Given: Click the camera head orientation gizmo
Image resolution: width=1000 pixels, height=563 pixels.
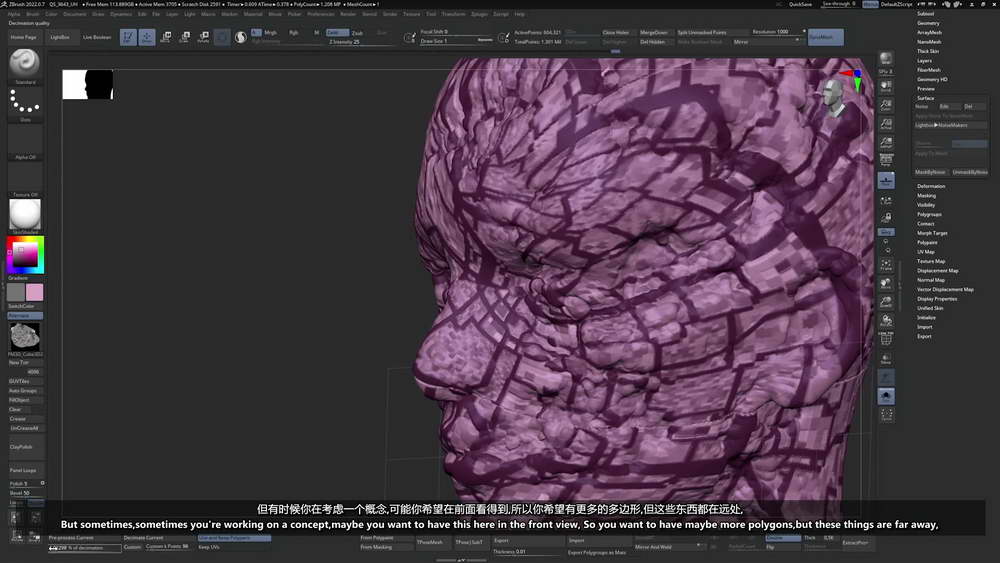Looking at the screenshot, I should (x=834, y=98).
